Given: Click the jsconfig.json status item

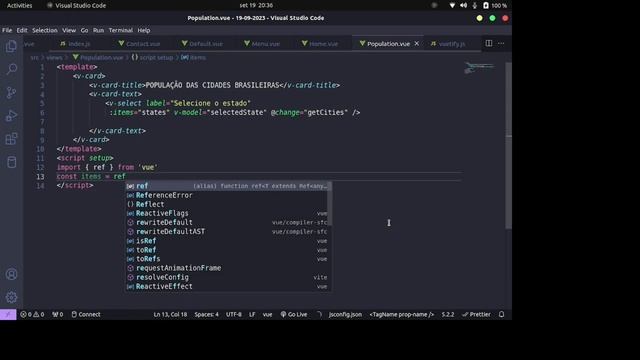Looking at the screenshot, I should (345, 314).
